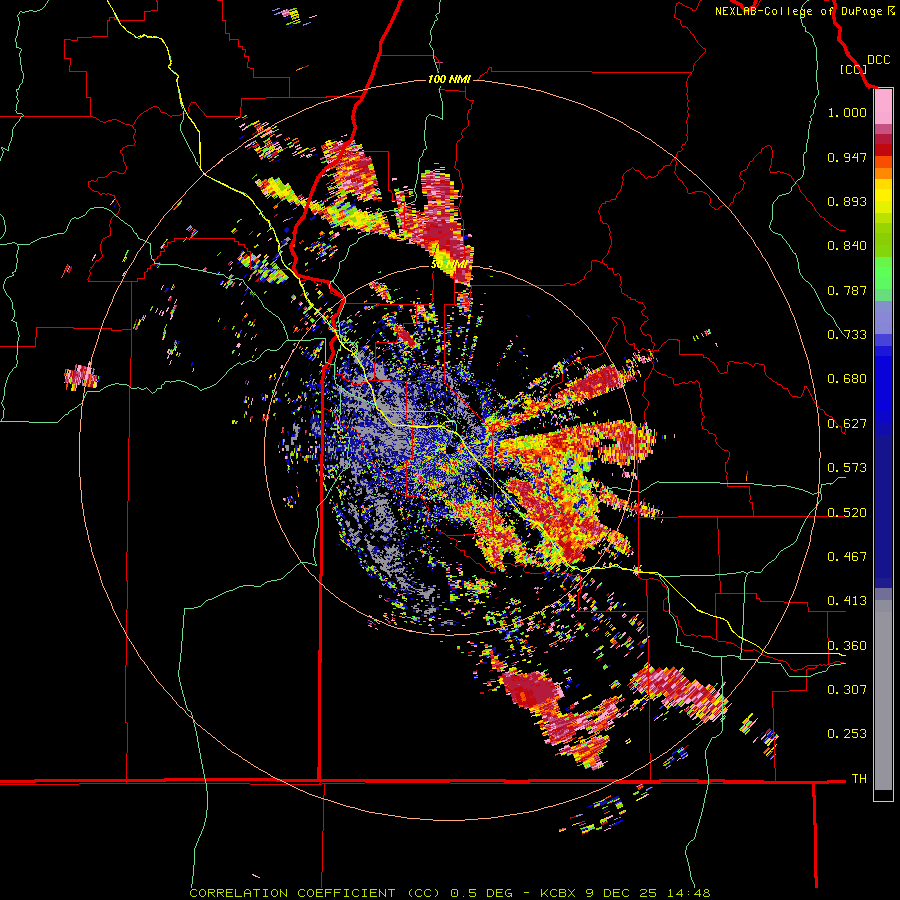This screenshot has height=900, width=900.
Task: Select the 0.733 scale value
Action: click(x=847, y=335)
